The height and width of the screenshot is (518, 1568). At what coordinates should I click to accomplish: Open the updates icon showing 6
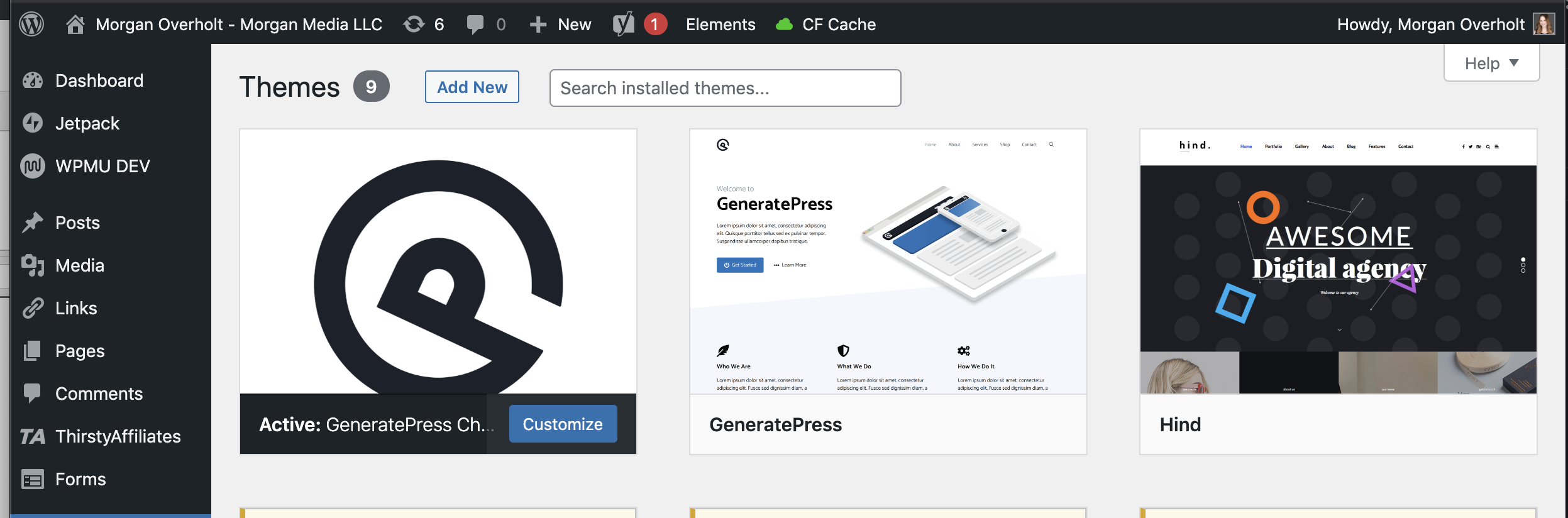[414, 25]
